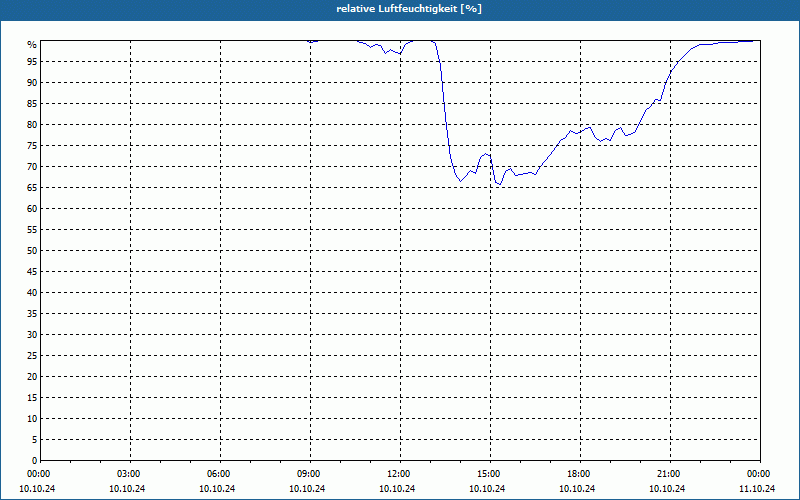Select the time label '06:00'
The width and height of the screenshot is (800, 500).
tap(220, 474)
